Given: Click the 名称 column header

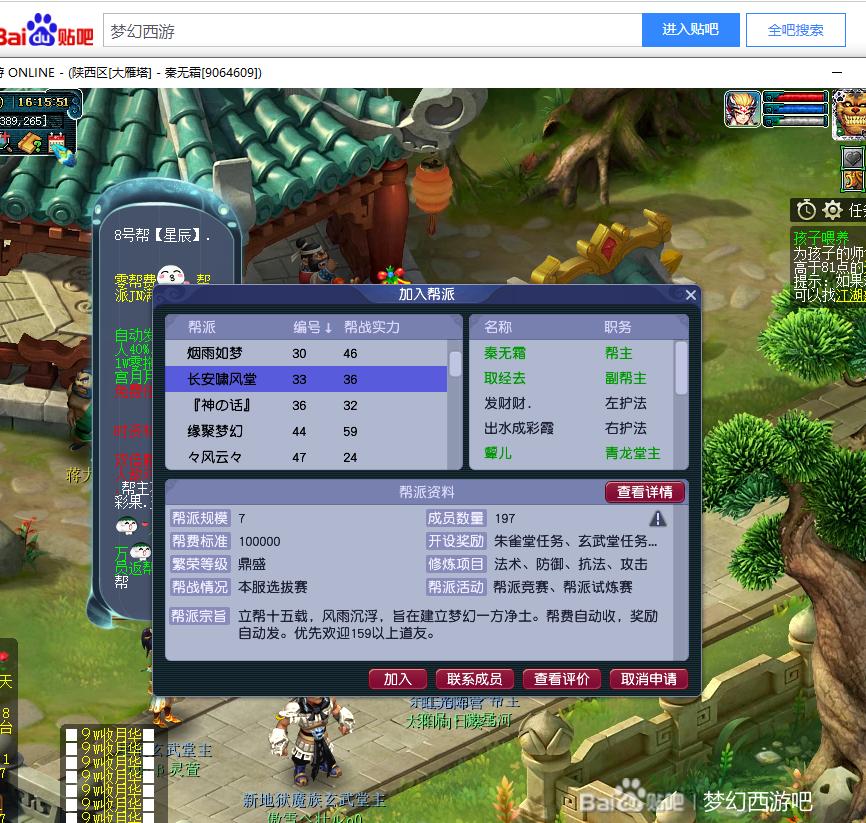Looking at the screenshot, I should click(498, 328).
